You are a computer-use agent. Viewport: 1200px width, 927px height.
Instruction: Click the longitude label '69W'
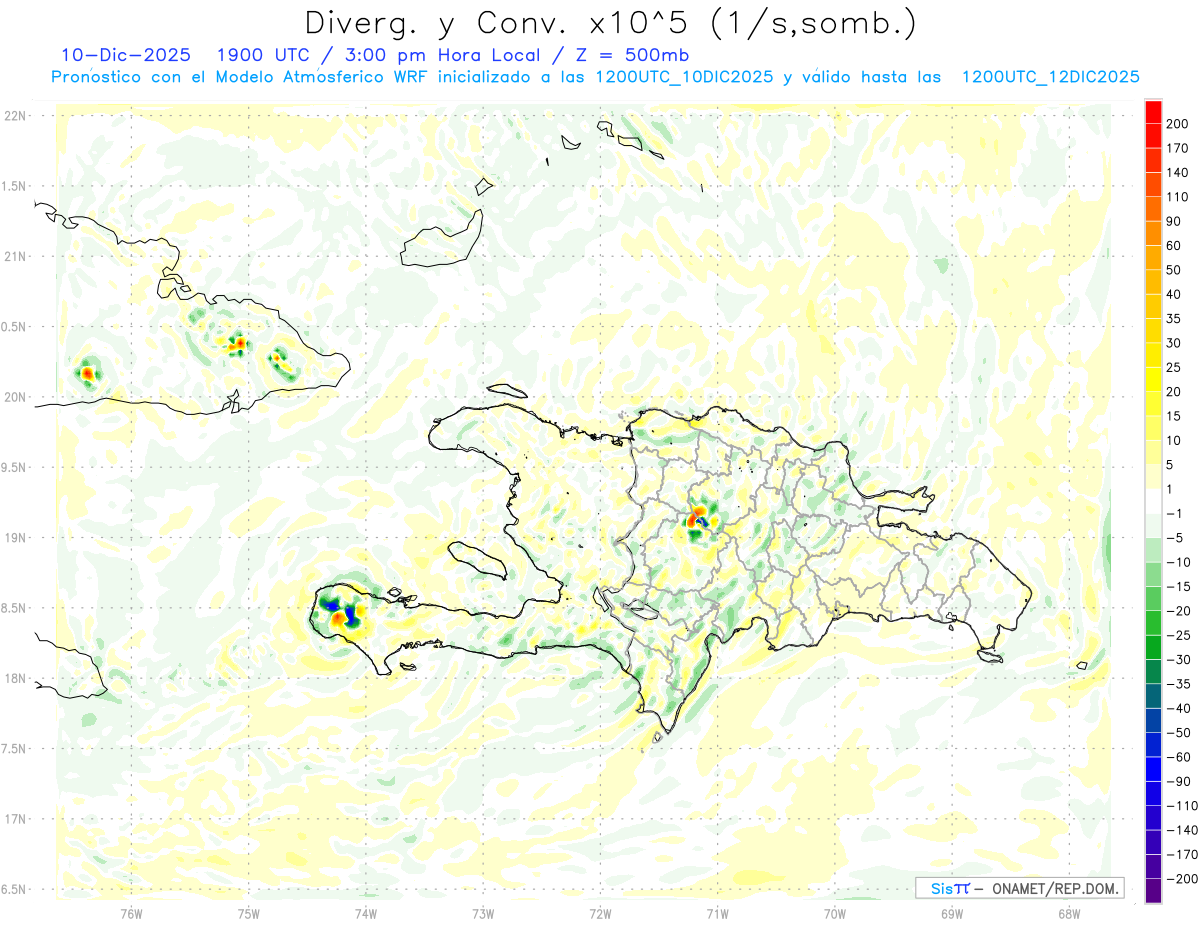point(952,912)
